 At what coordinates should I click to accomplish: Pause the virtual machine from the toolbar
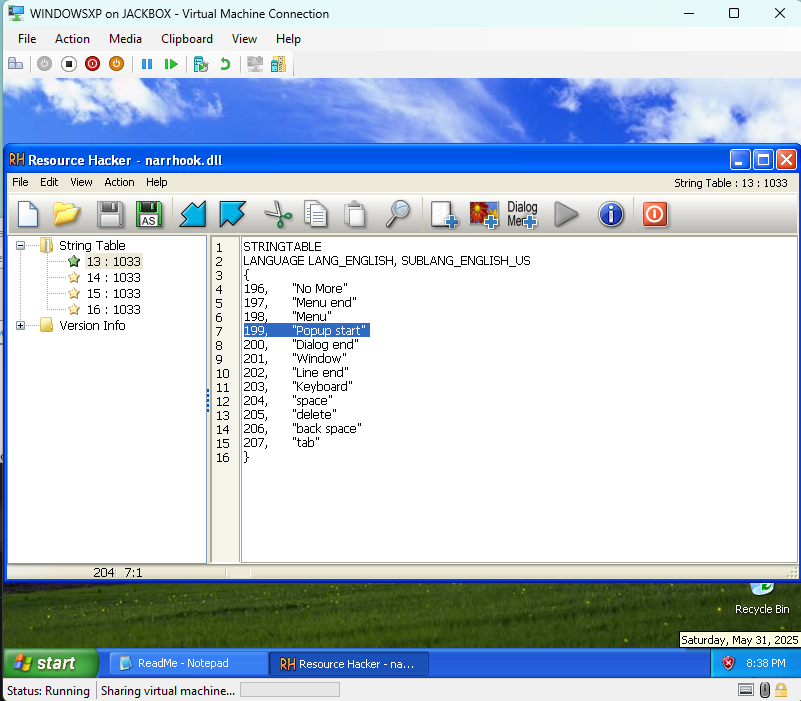147,64
